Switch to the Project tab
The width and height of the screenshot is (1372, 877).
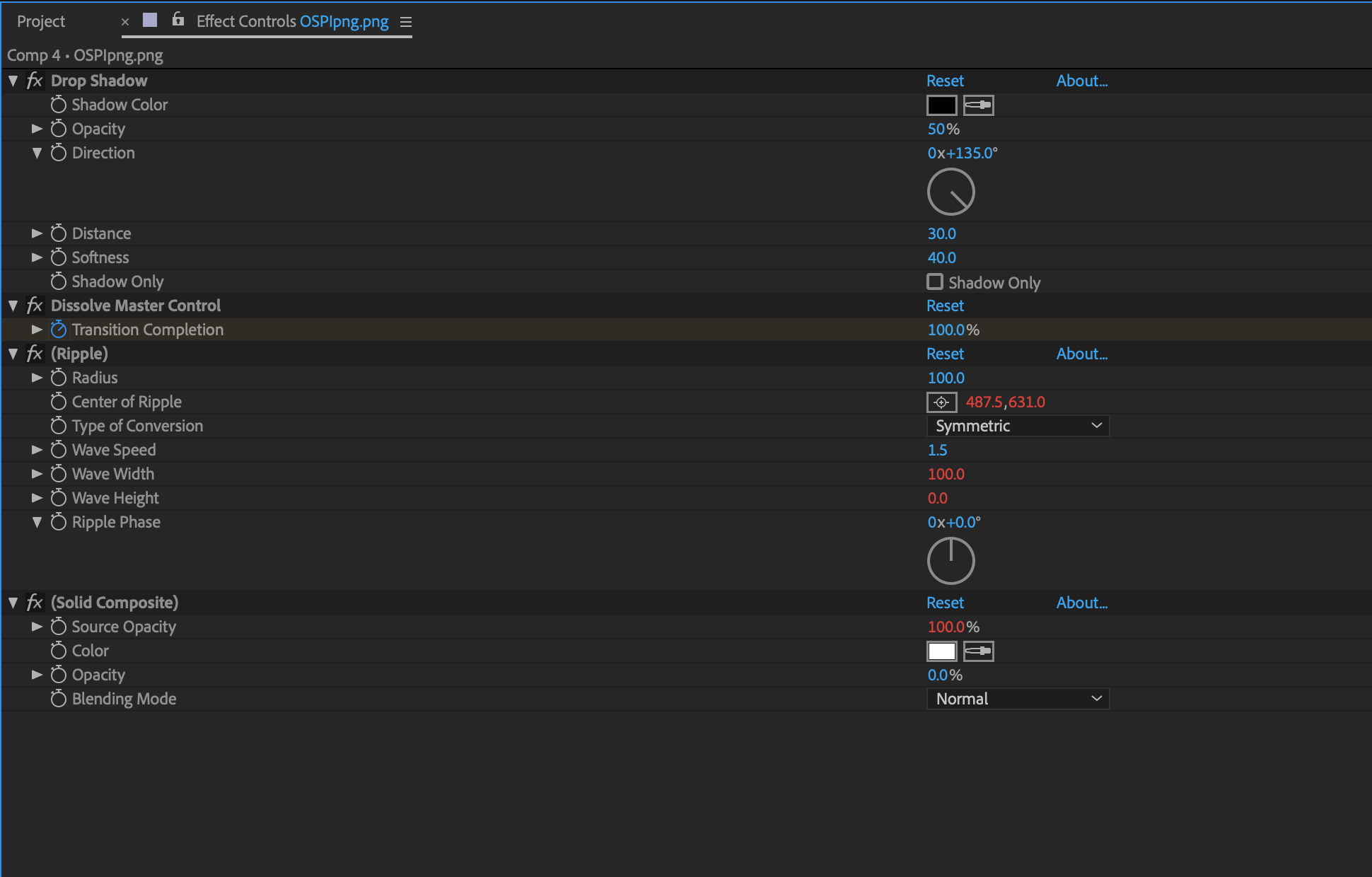41,21
